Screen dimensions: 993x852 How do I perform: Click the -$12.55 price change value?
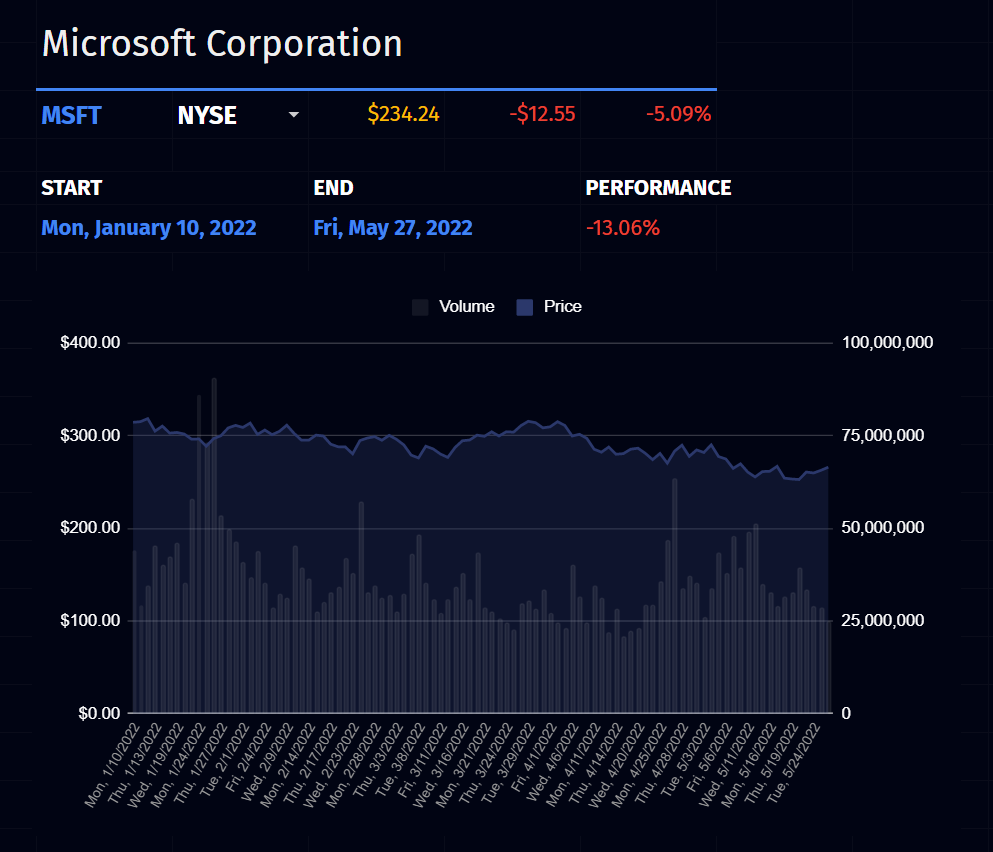click(x=542, y=113)
